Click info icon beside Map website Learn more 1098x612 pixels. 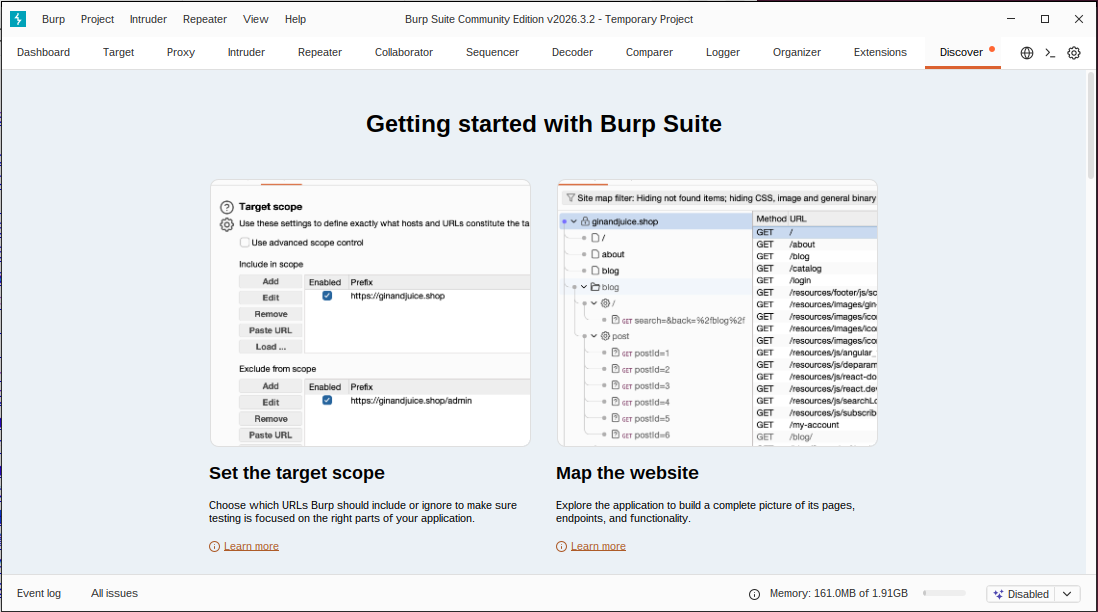[562, 546]
